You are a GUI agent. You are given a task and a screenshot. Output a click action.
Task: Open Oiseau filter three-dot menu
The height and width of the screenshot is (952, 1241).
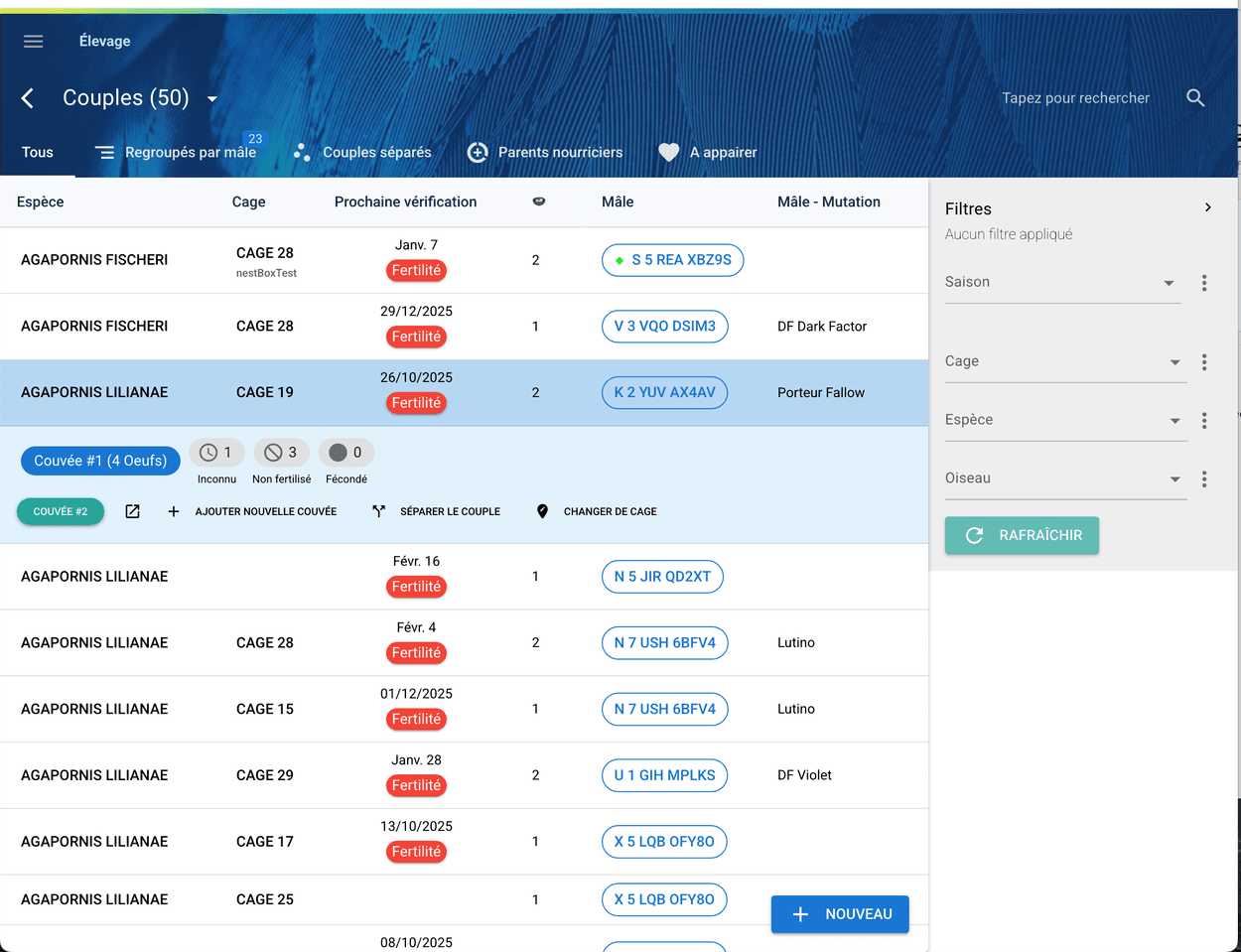pos(1204,479)
